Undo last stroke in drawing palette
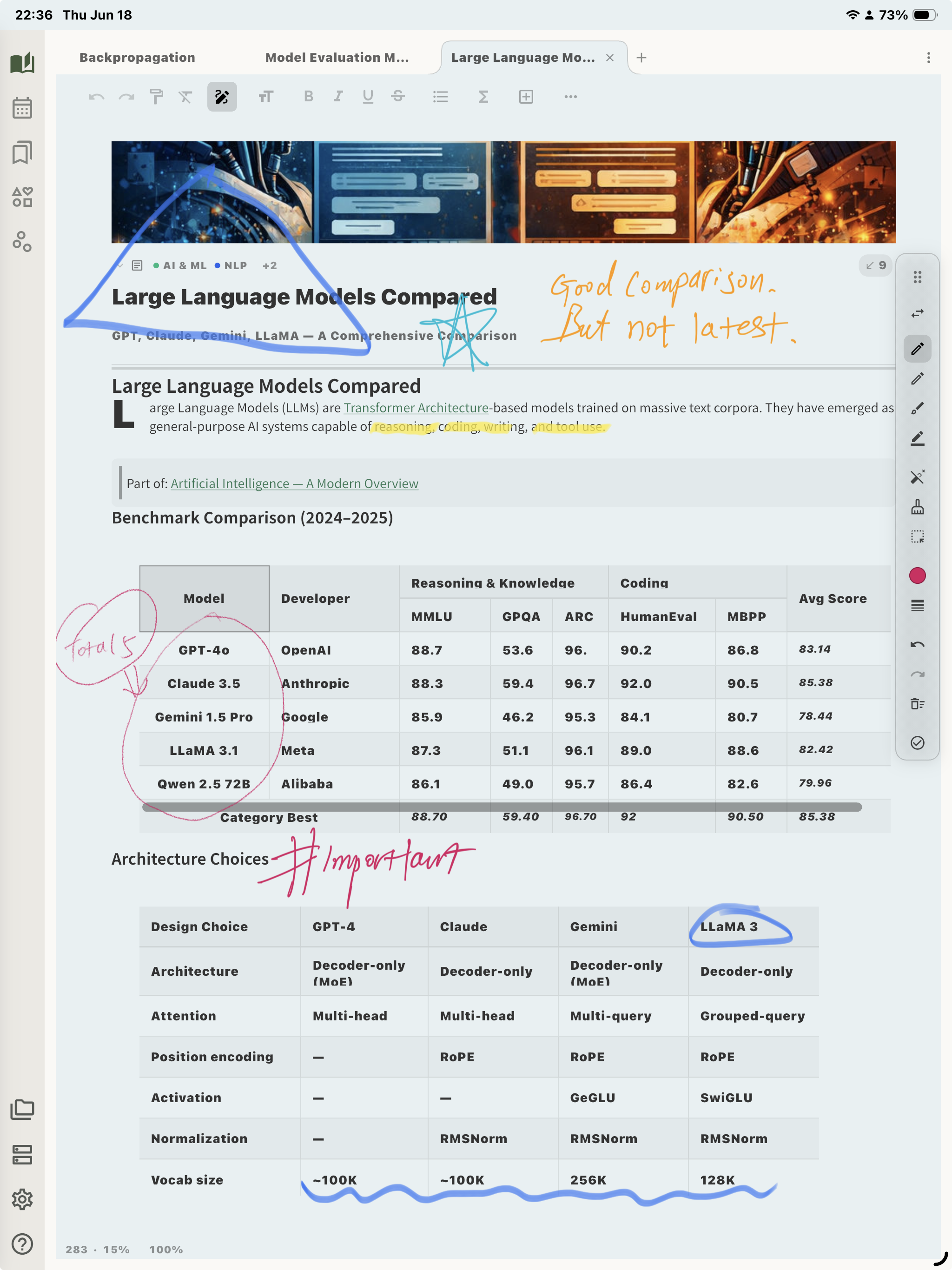 [x=917, y=644]
